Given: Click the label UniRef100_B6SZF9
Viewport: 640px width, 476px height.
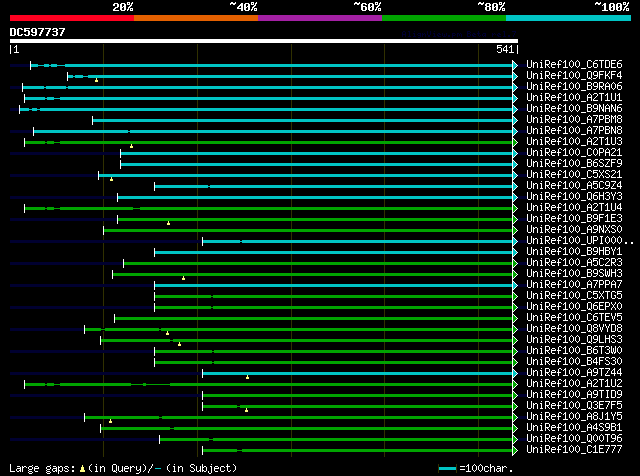Looking at the screenshot, I should point(574,164).
